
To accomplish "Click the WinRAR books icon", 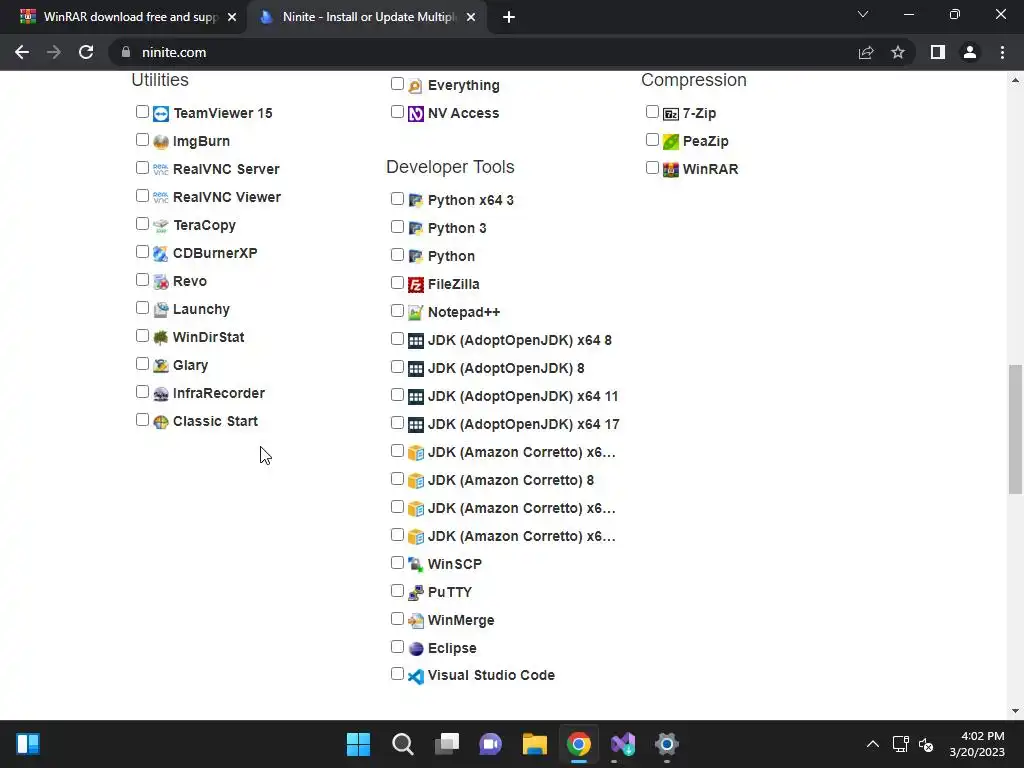I will 671,170.
